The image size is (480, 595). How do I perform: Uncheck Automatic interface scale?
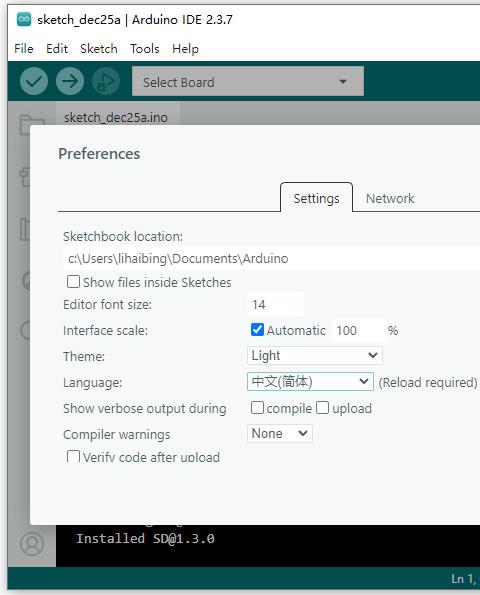(257, 330)
